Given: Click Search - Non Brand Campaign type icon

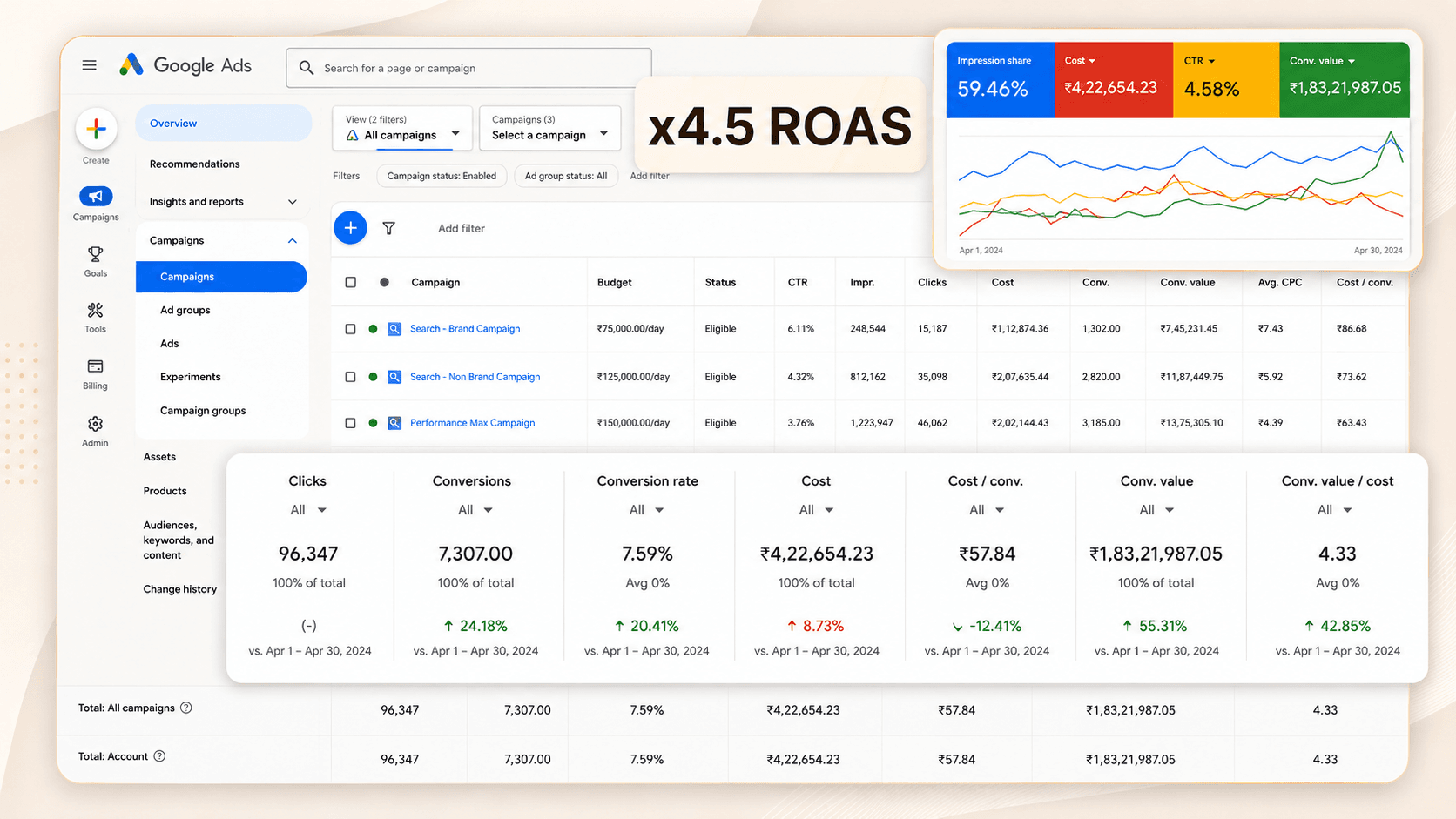Looking at the screenshot, I should (394, 377).
